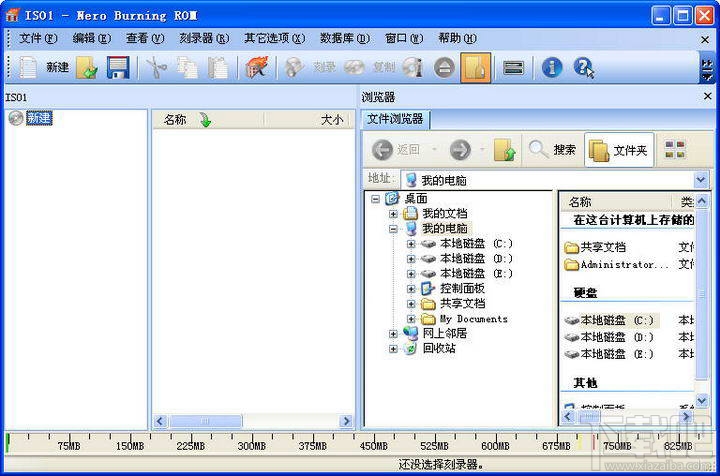Select 网上邻居 in folder tree

pos(444,333)
